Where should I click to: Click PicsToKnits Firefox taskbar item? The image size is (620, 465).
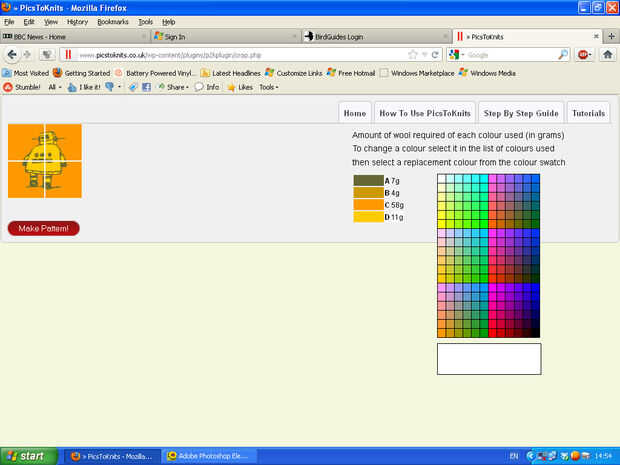point(112,456)
